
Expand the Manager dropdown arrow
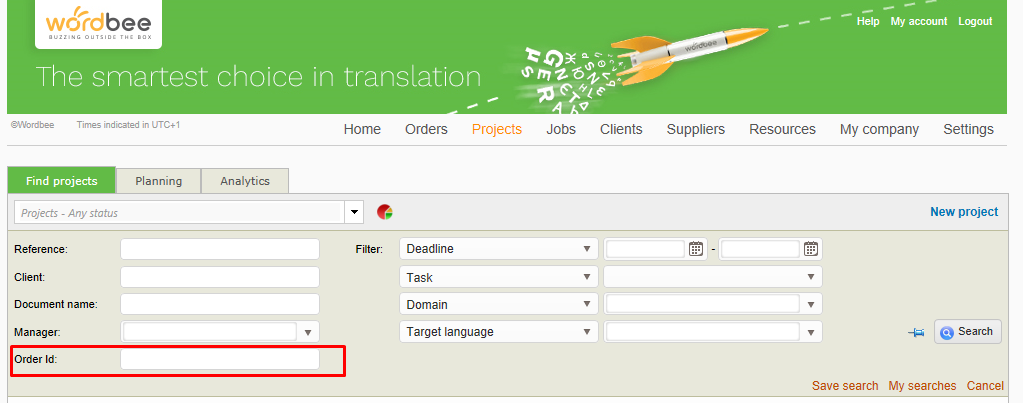point(308,332)
